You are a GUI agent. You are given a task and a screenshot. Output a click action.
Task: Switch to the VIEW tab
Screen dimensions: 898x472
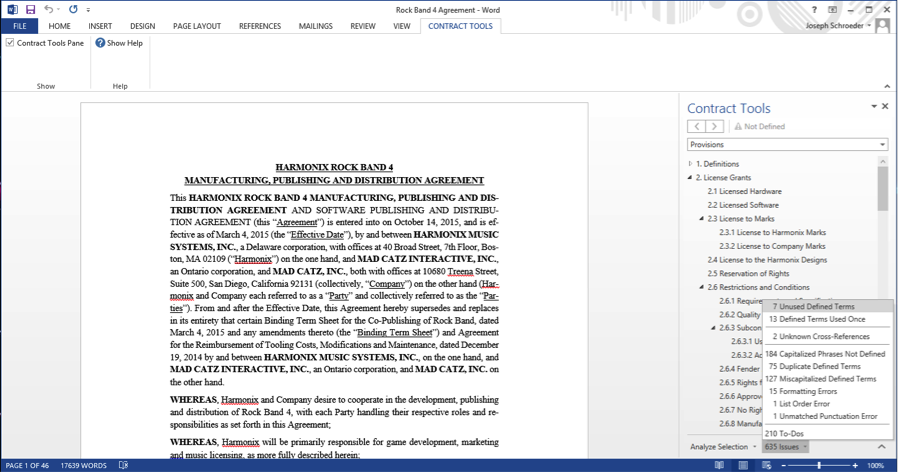pyautogui.click(x=401, y=26)
